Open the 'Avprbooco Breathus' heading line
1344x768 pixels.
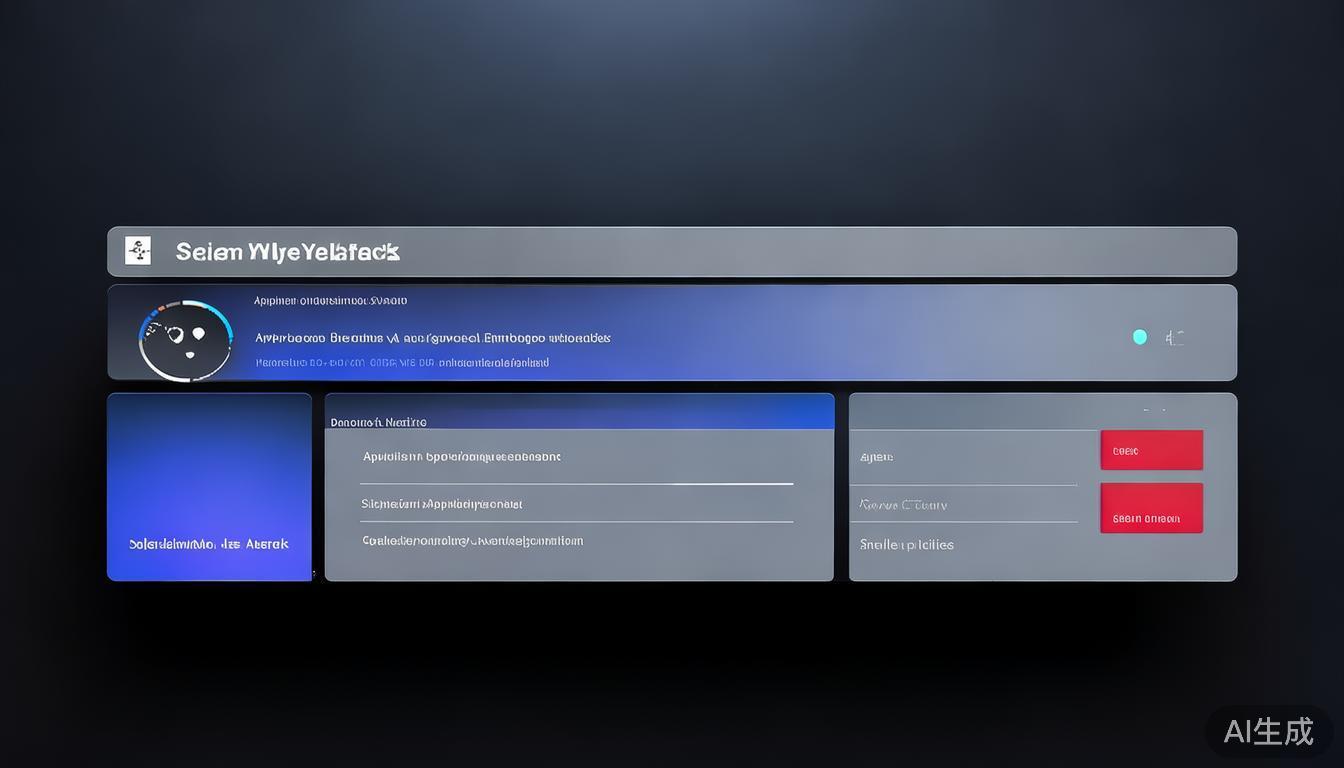(432, 338)
